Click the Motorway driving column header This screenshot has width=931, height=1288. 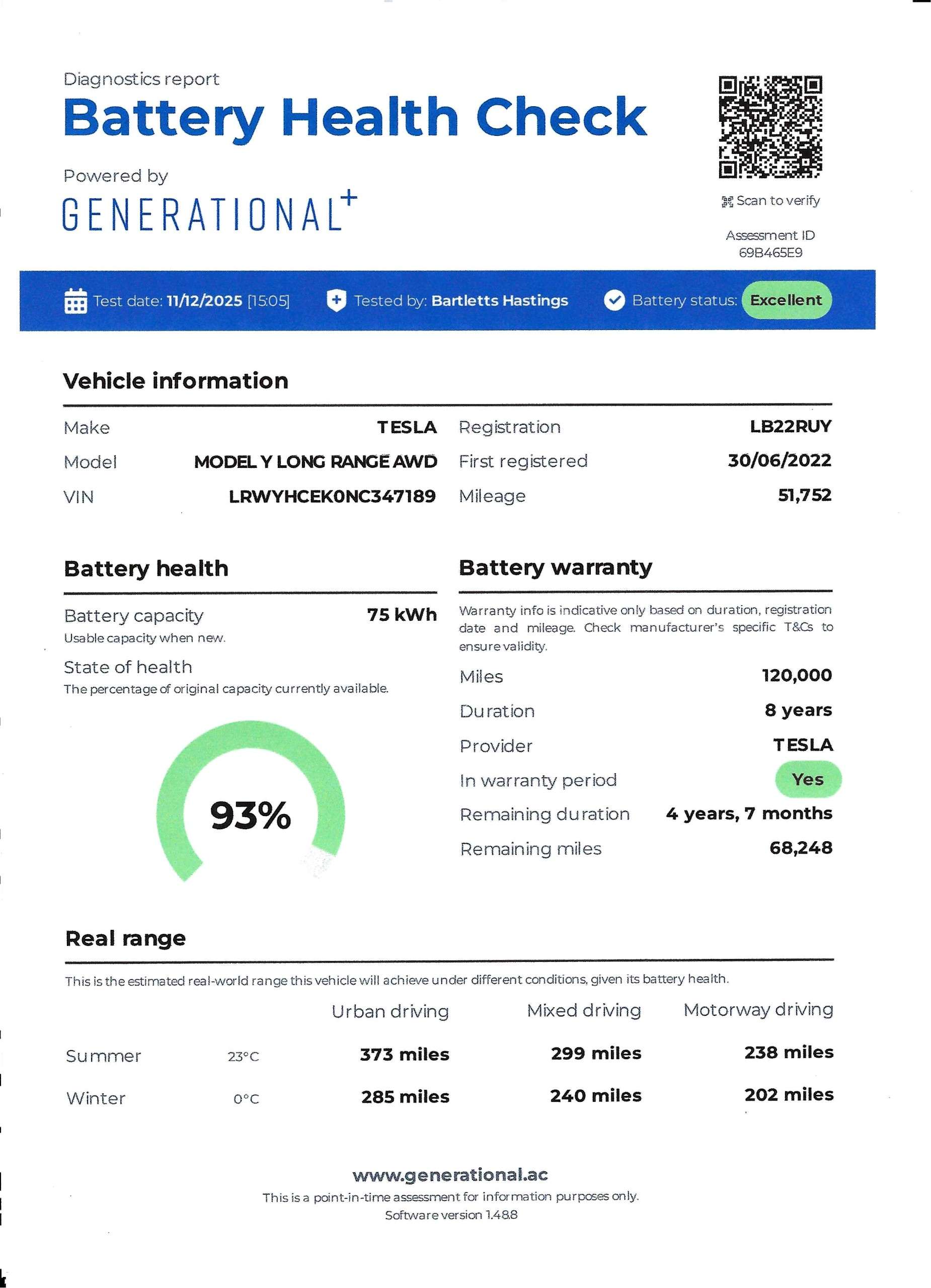758,1010
